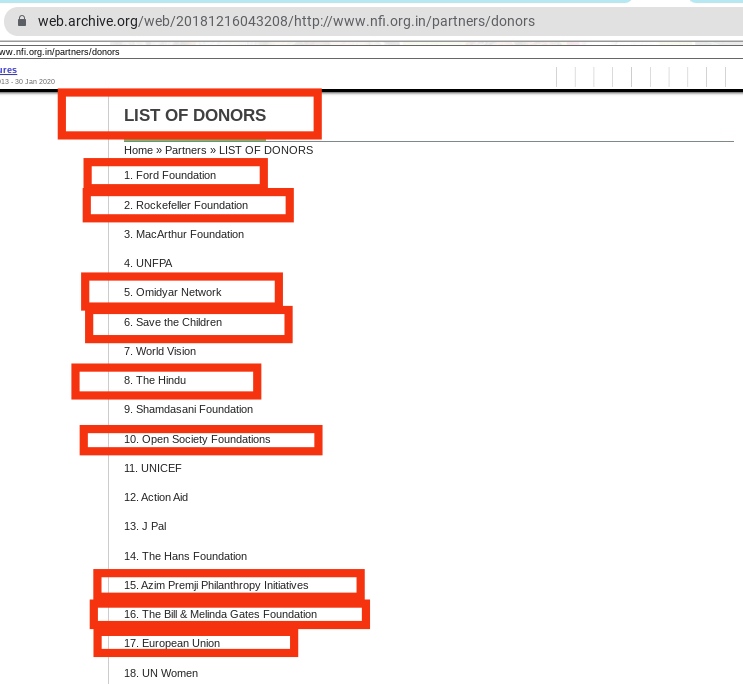The image size is (743, 684).
Task: Select the entry 11. UNICEF
Action: coord(153,468)
